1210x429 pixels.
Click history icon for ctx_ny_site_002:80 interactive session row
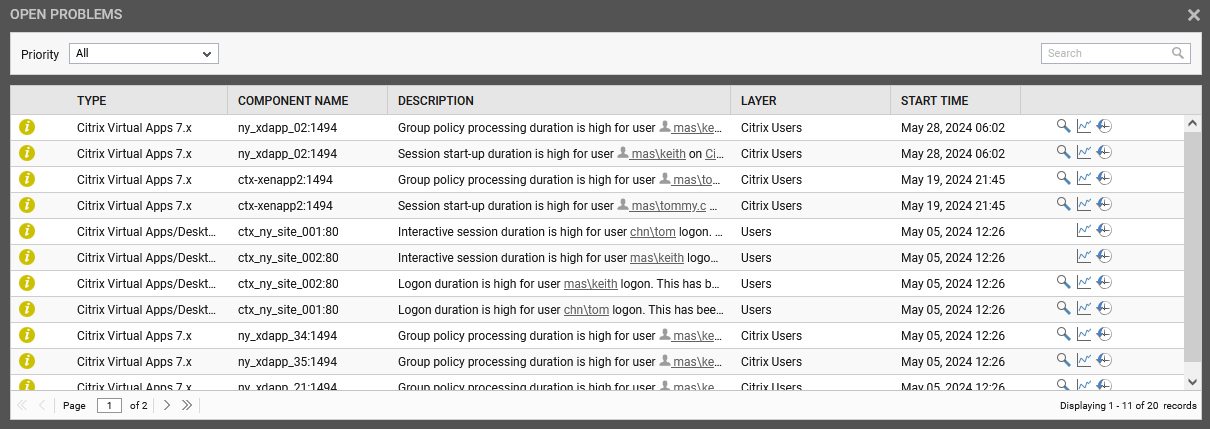(x=1104, y=256)
